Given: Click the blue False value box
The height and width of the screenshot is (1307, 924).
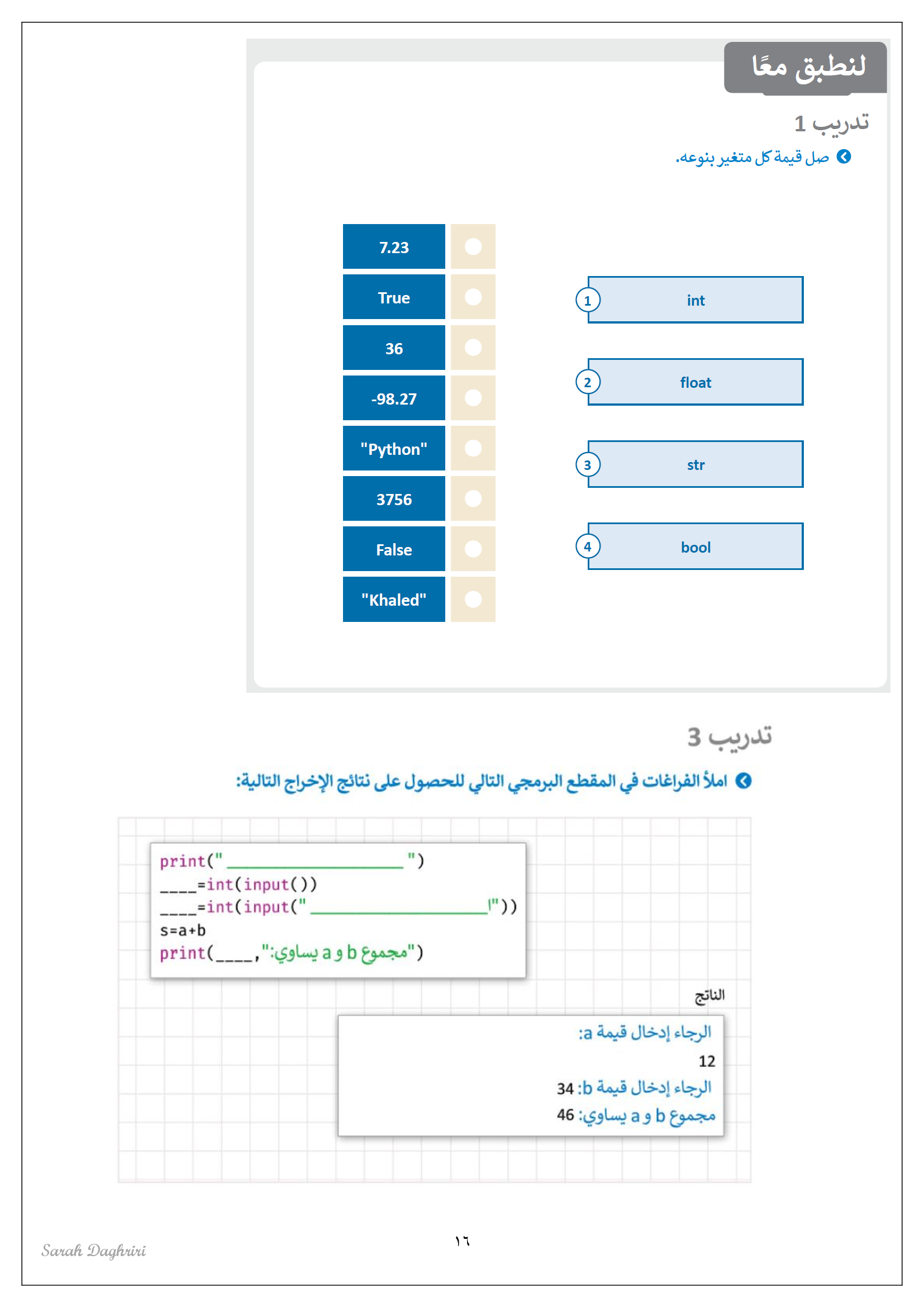Looking at the screenshot, I should point(394,549).
